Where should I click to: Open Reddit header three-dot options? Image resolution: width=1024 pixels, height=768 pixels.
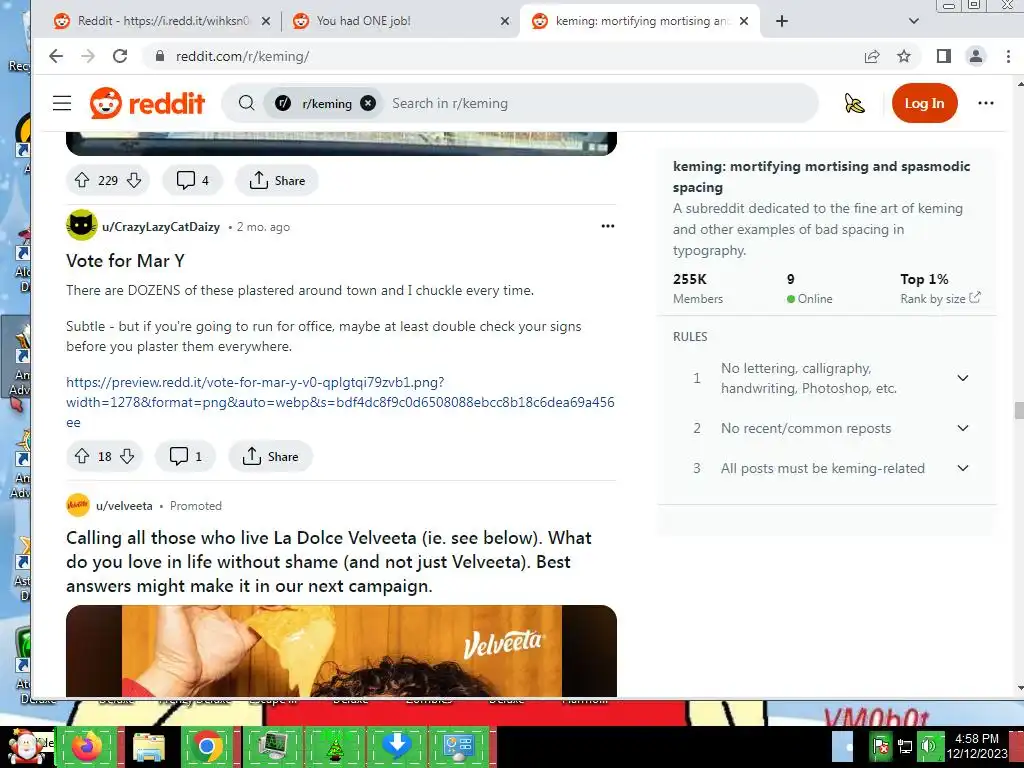[x=986, y=103]
